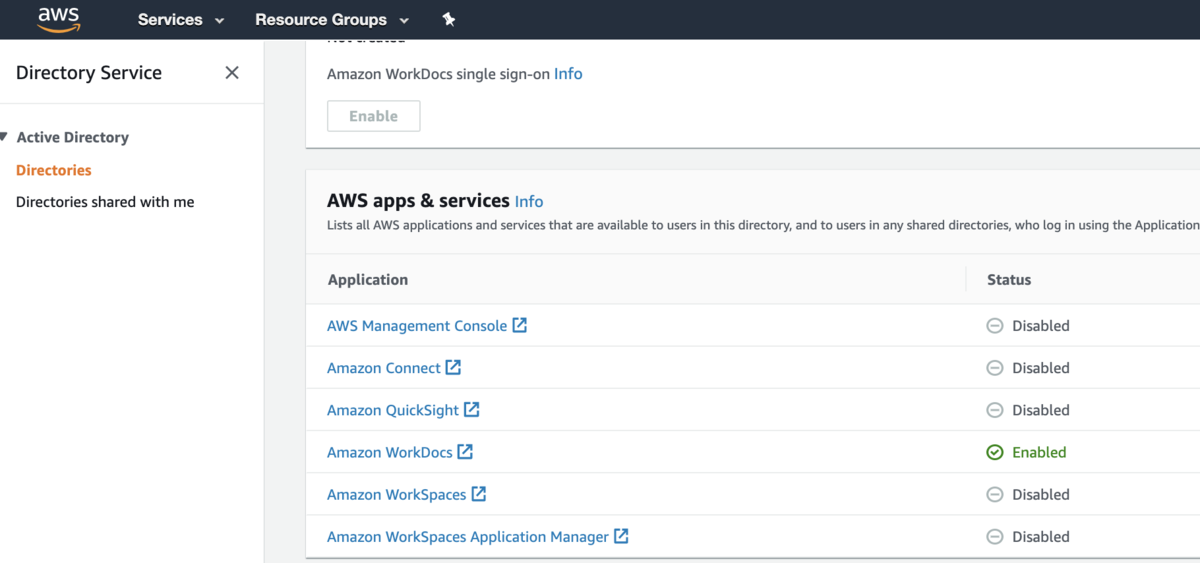Click external-link icon beside AWS Management Console
Viewport: 1200px width, 563px height.
coord(520,325)
